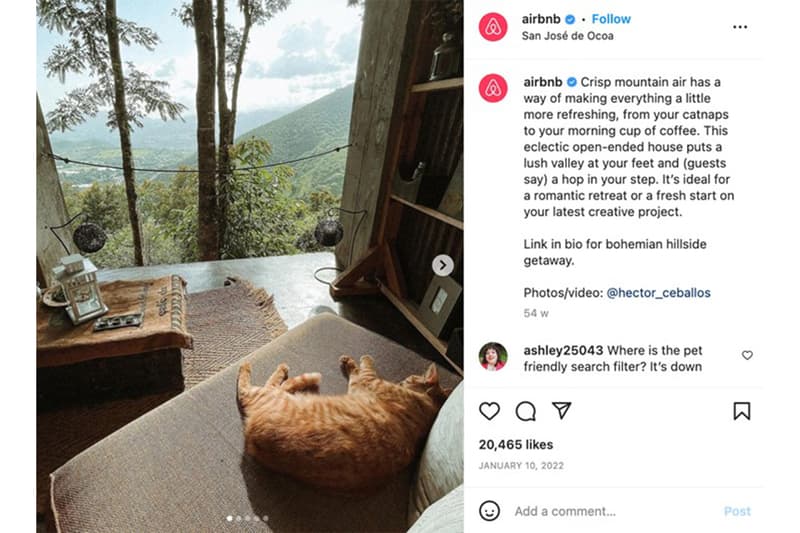Open ashley25043's profile picture

[493, 356]
